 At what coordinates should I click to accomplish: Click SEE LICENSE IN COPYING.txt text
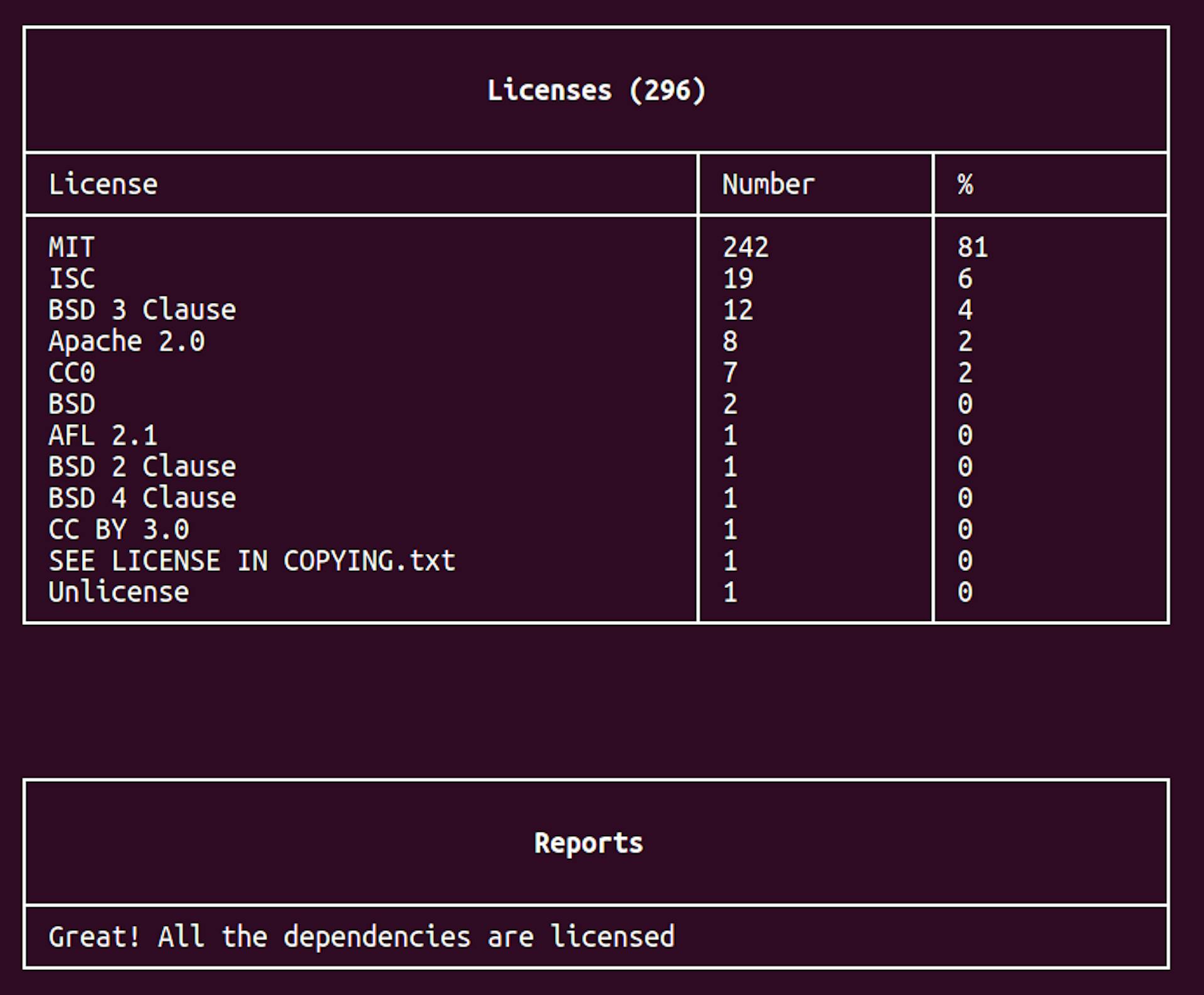click(251, 561)
